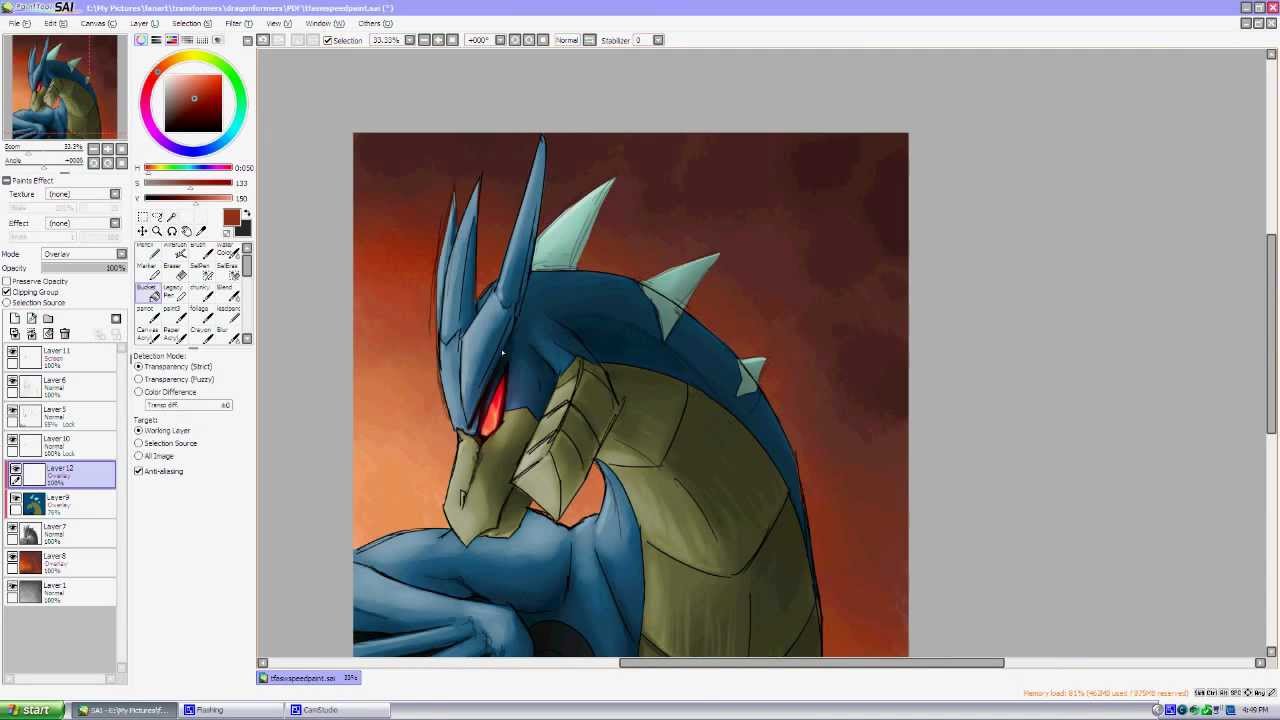Select Layer 7 in the layer list
The image size is (1280, 720).
(x=62, y=533)
